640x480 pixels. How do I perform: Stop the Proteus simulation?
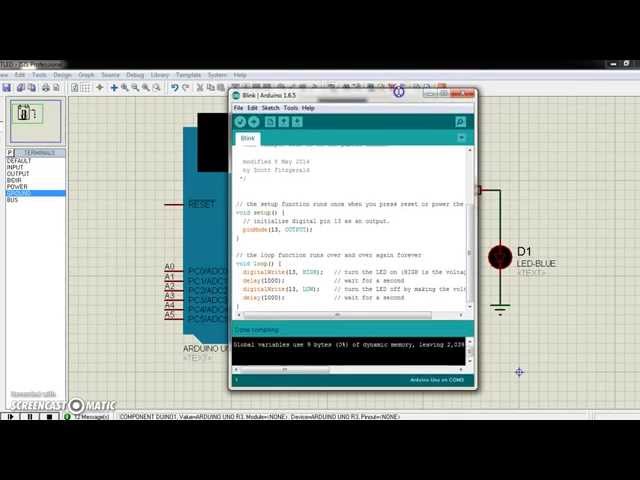click(49, 417)
